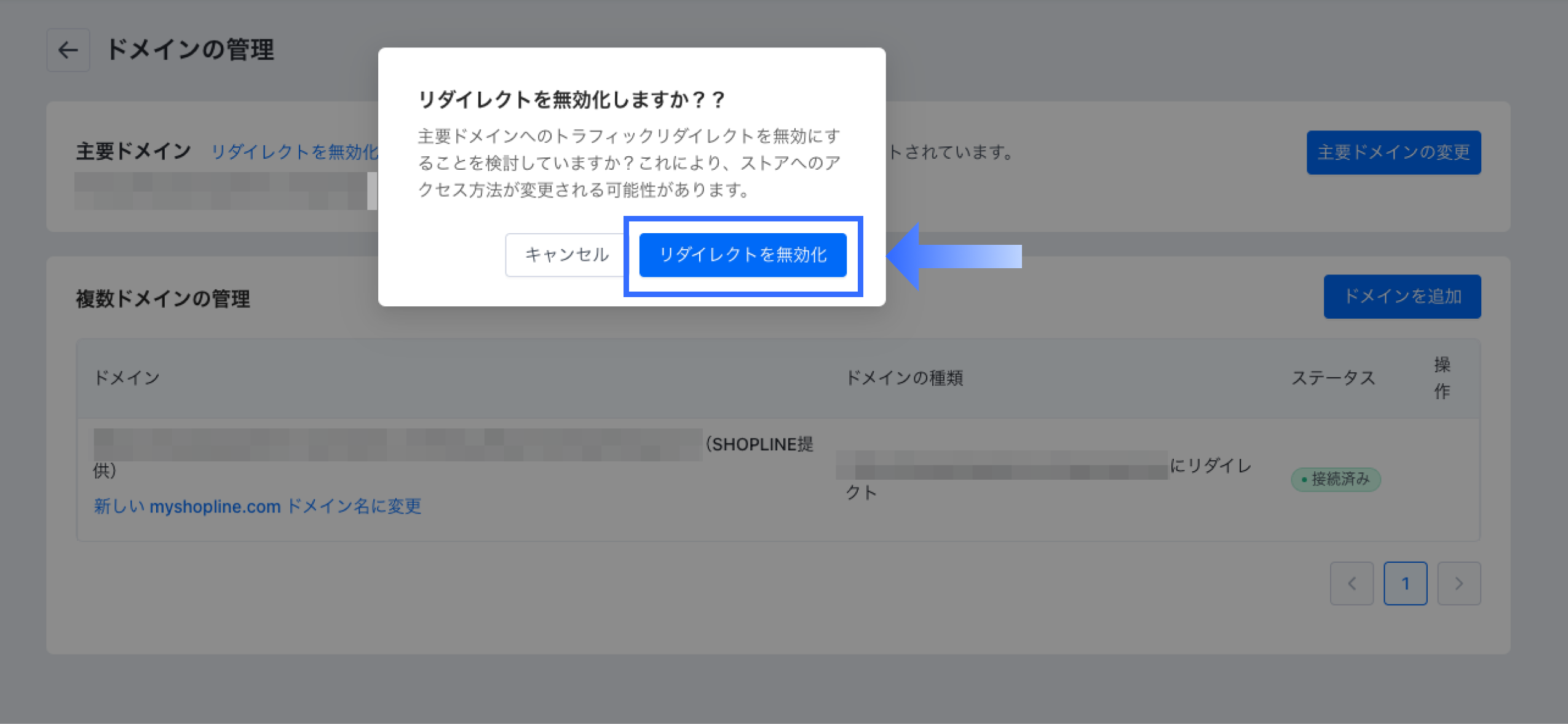Cancel the dialog with キャンセル button
Image resolution: width=1568 pixels, height=724 pixels.
point(566,255)
